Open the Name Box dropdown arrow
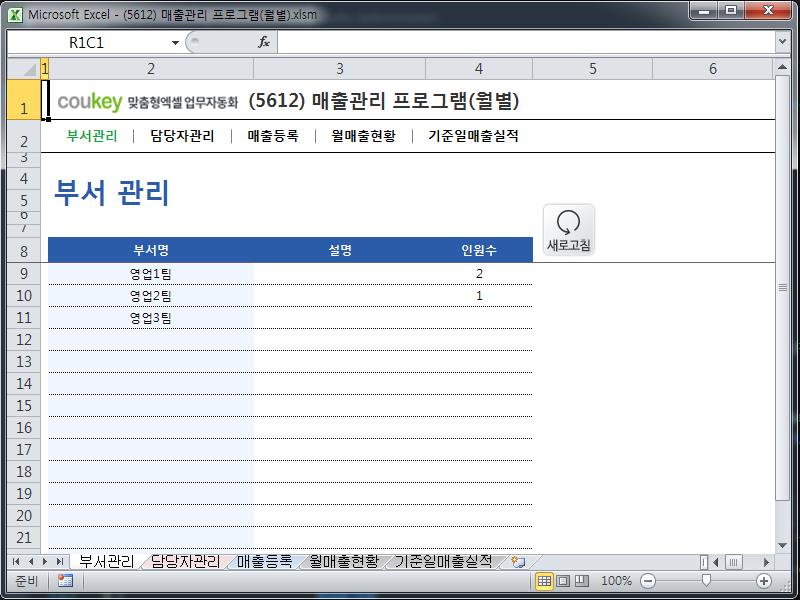The image size is (800, 600). (175, 43)
